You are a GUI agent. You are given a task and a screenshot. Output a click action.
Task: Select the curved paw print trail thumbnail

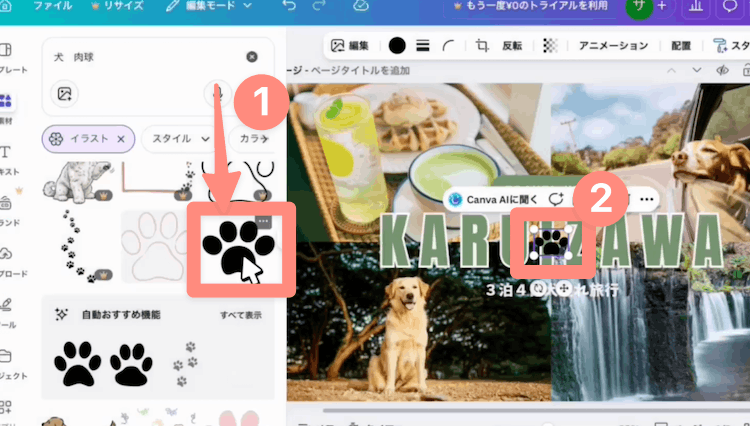pyautogui.click(x=77, y=246)
